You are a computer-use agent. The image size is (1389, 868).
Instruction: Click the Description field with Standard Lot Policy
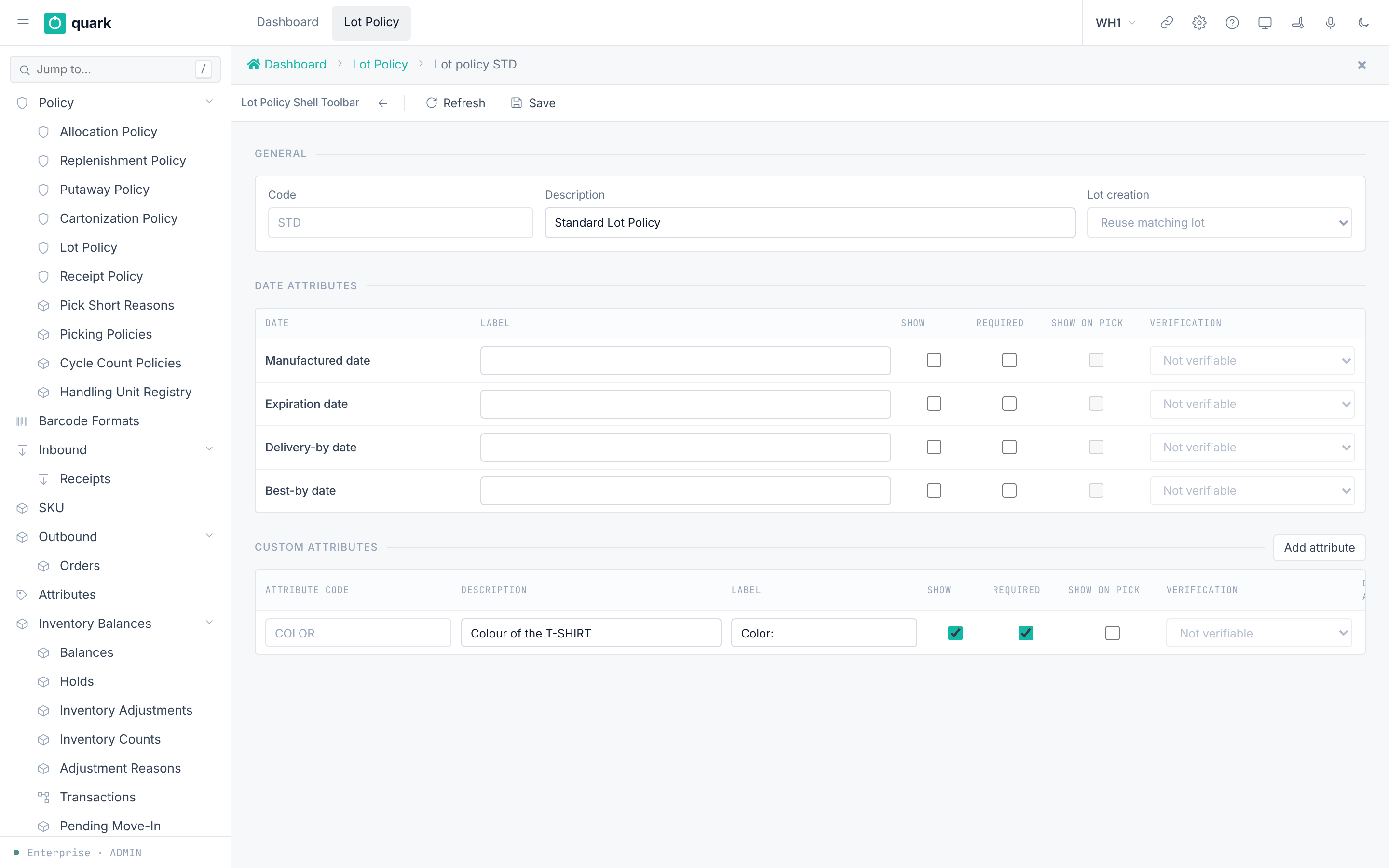[809, 223]
